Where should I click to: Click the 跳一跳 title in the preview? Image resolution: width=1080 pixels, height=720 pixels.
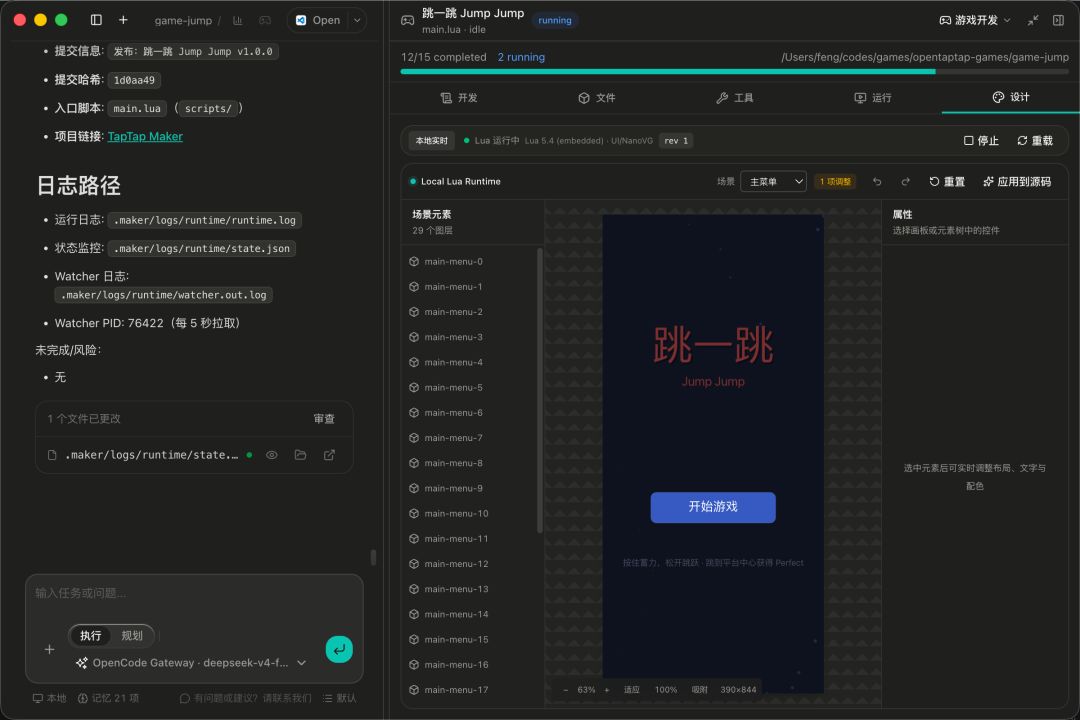click(713, 344)
